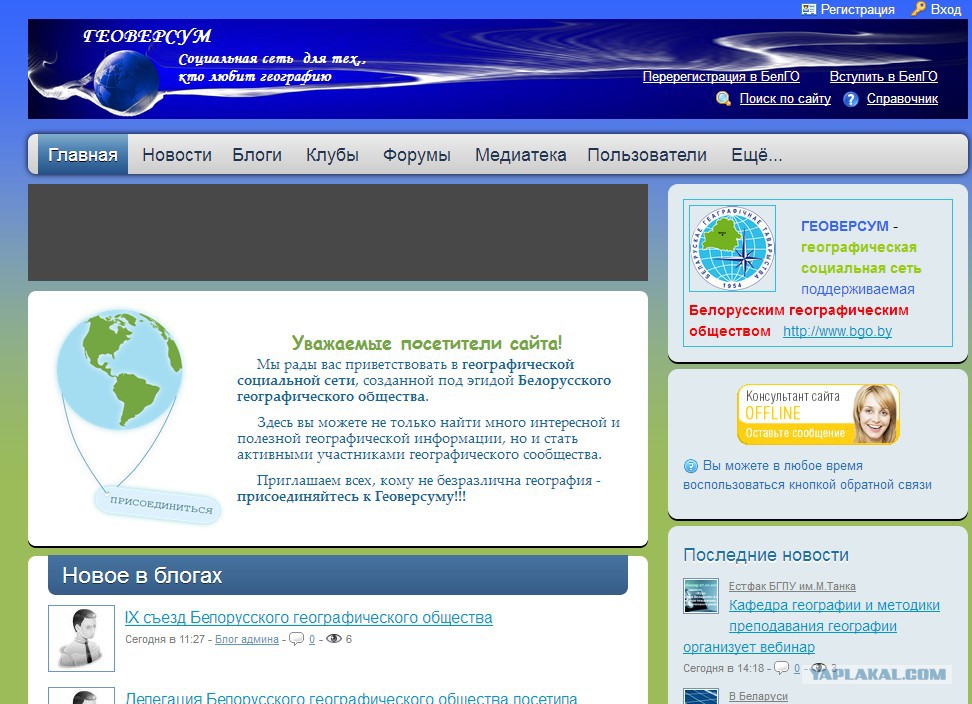Image resolution: width=972 pixels, height=704 pixels.
Task: Click thumbnail next to 'В Беларуси' news
Action: click(x=700, y=697)
